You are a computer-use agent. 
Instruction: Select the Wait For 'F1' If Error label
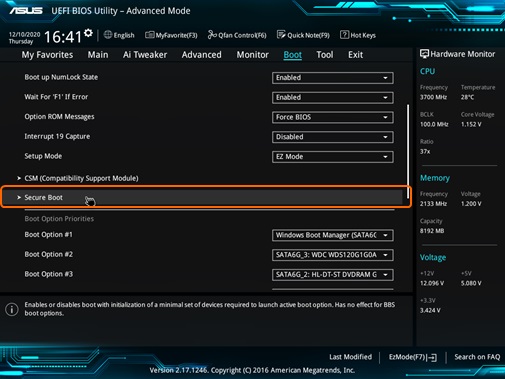[56, 97]
